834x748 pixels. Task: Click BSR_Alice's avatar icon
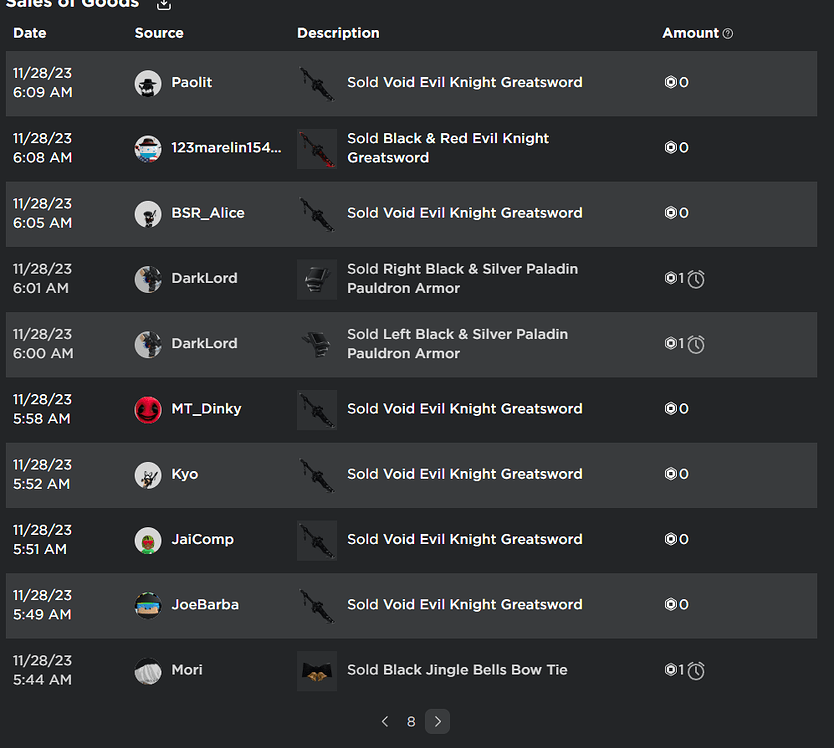(x=148, y=214)
